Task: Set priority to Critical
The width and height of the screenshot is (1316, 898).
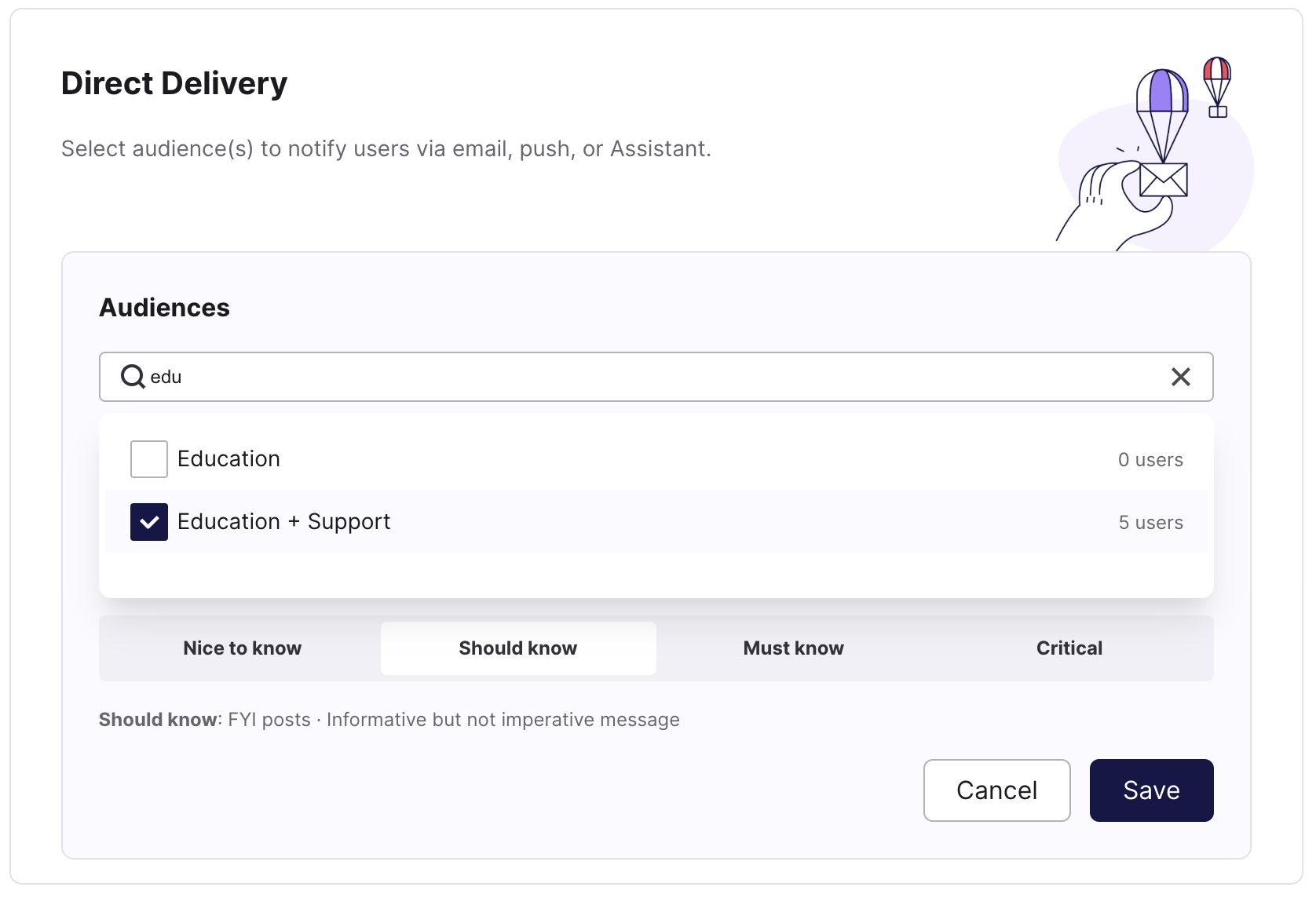Action: tap(1069, 648)
